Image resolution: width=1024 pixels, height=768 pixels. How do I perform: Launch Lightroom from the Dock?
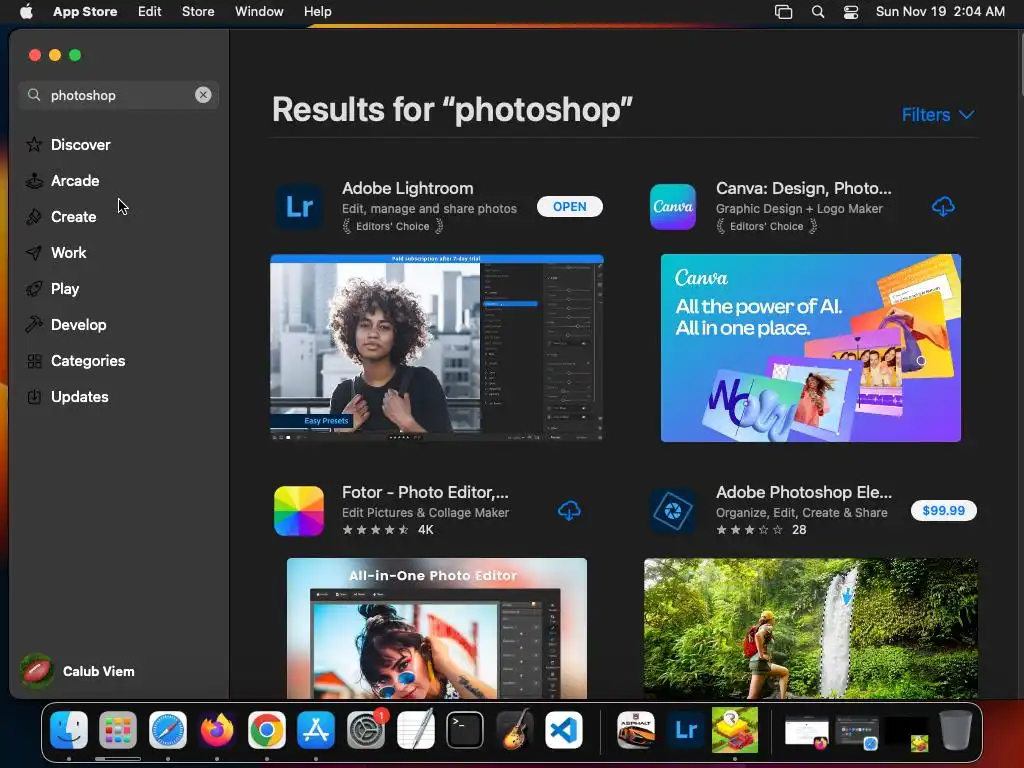[685, 729]
